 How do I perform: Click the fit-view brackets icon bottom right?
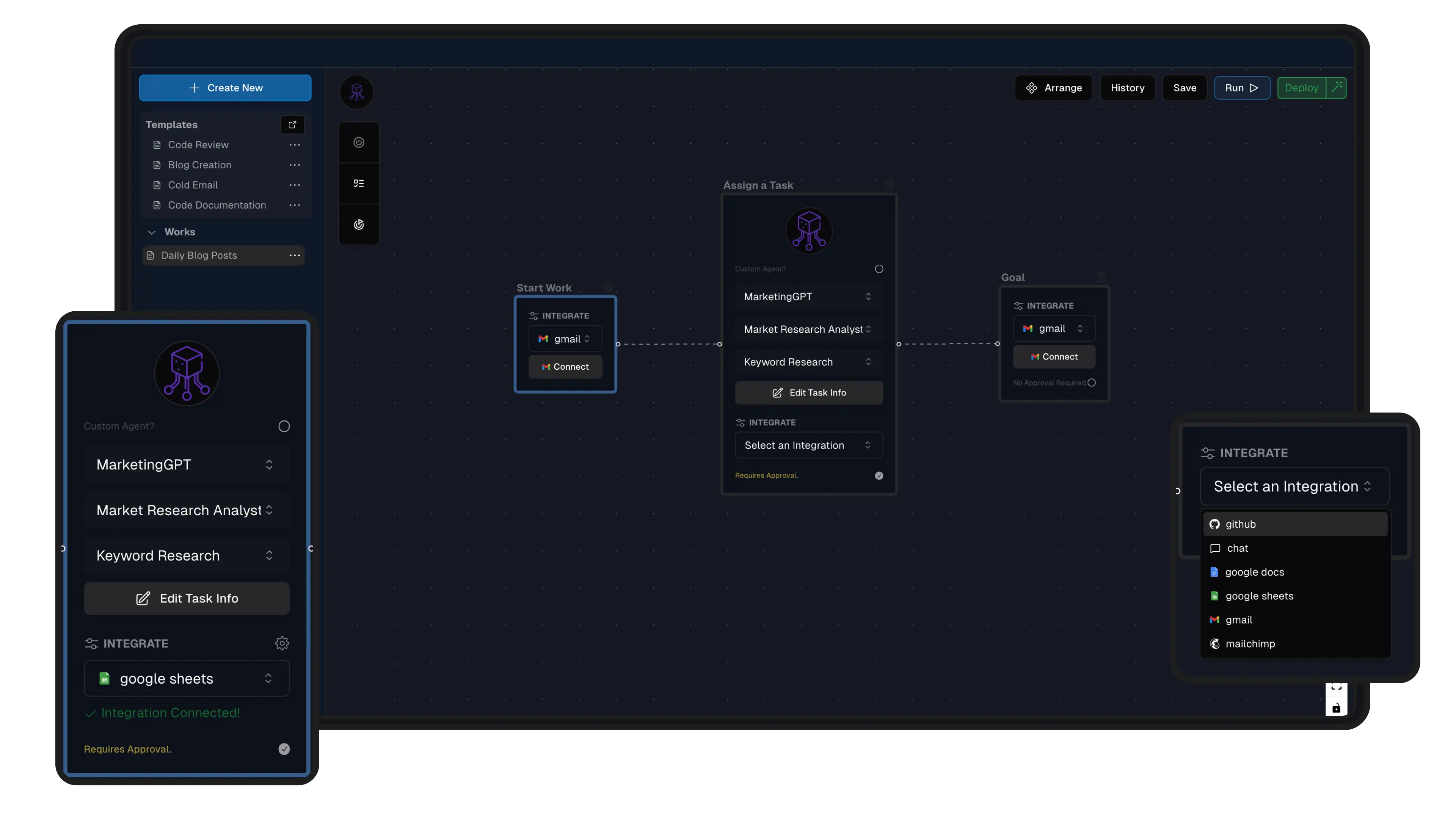(1337, 689)
